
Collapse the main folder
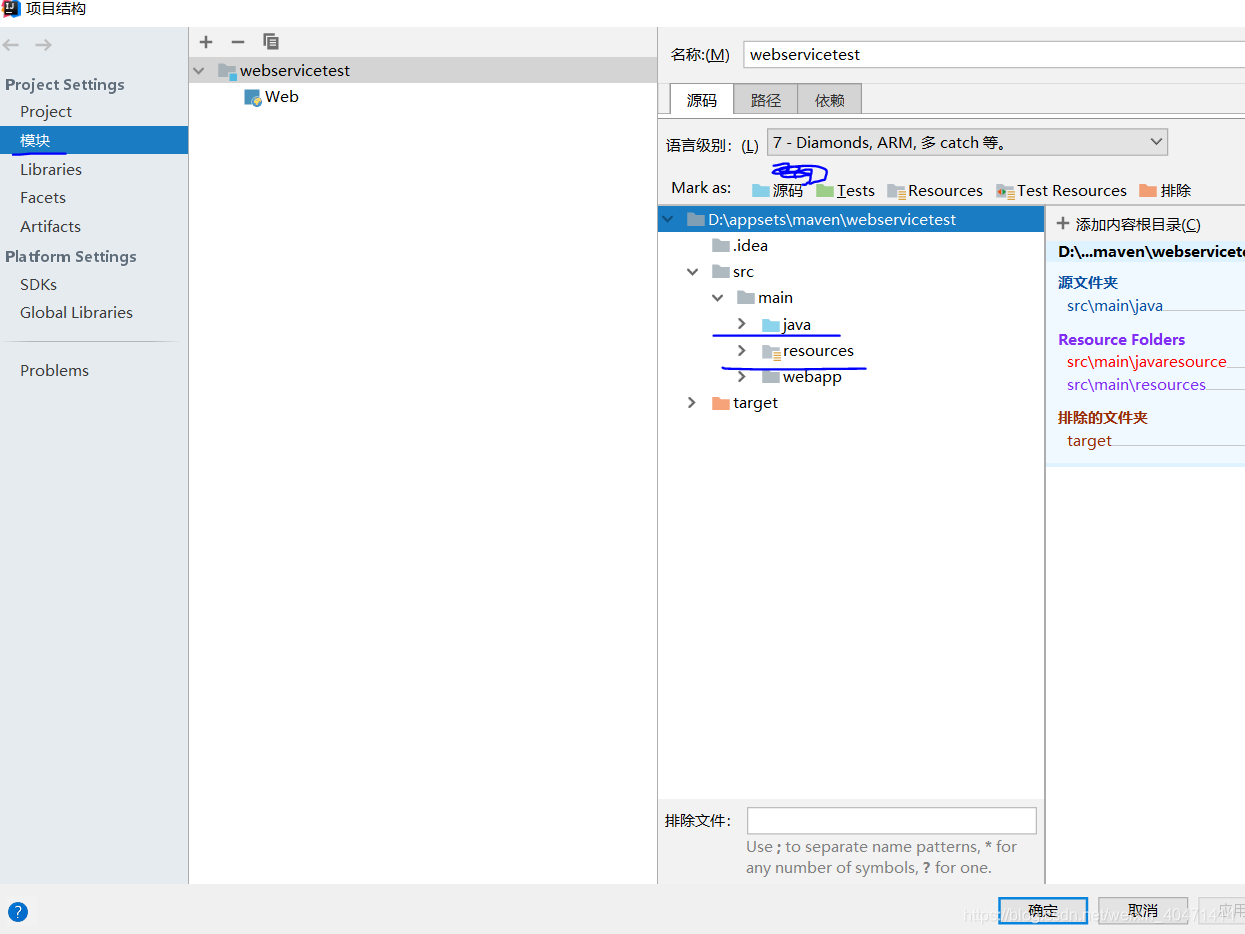pyautogui.click(x=717, y=298)
